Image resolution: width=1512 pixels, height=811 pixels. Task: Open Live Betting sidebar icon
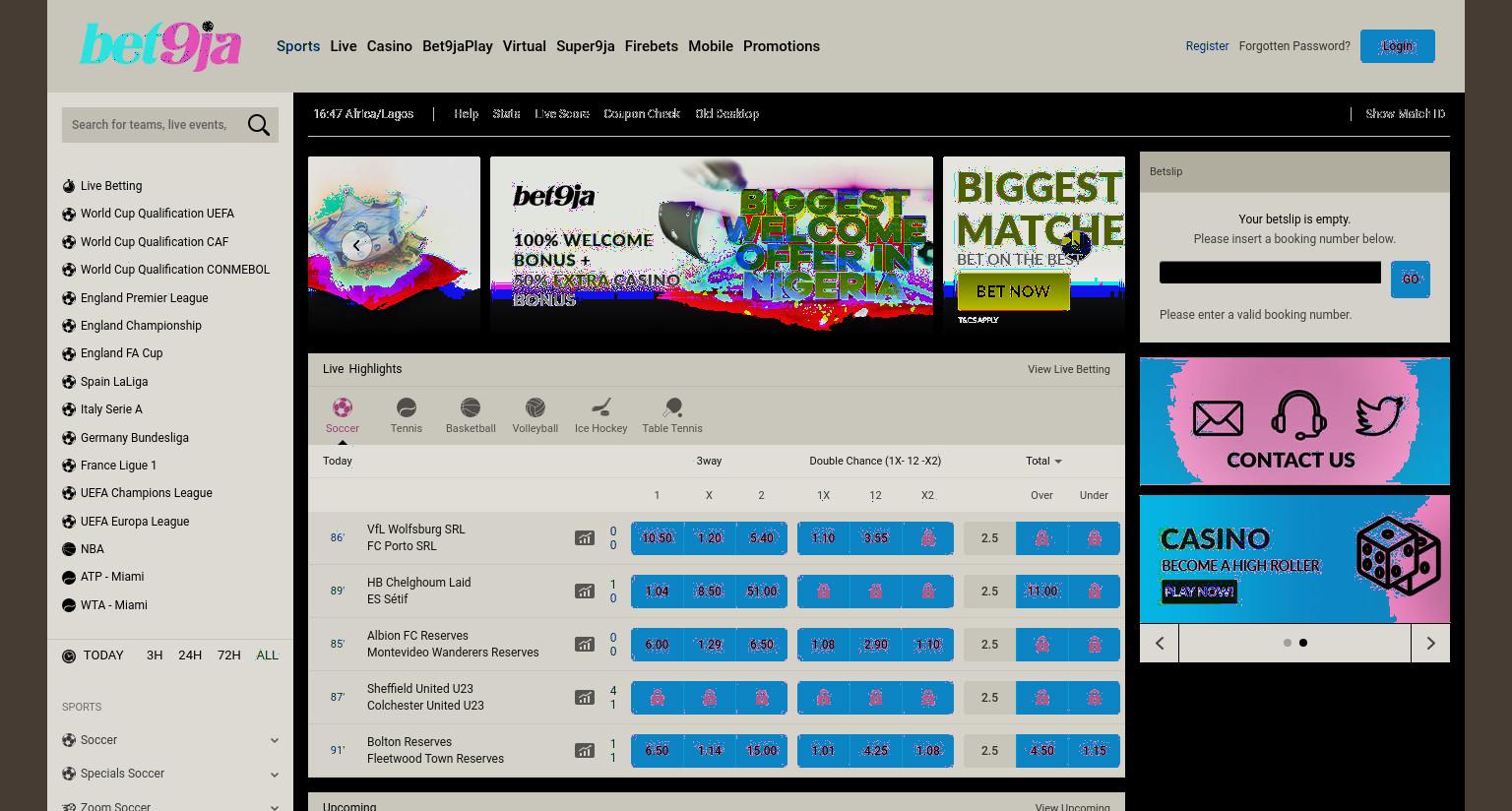(69, 186)
